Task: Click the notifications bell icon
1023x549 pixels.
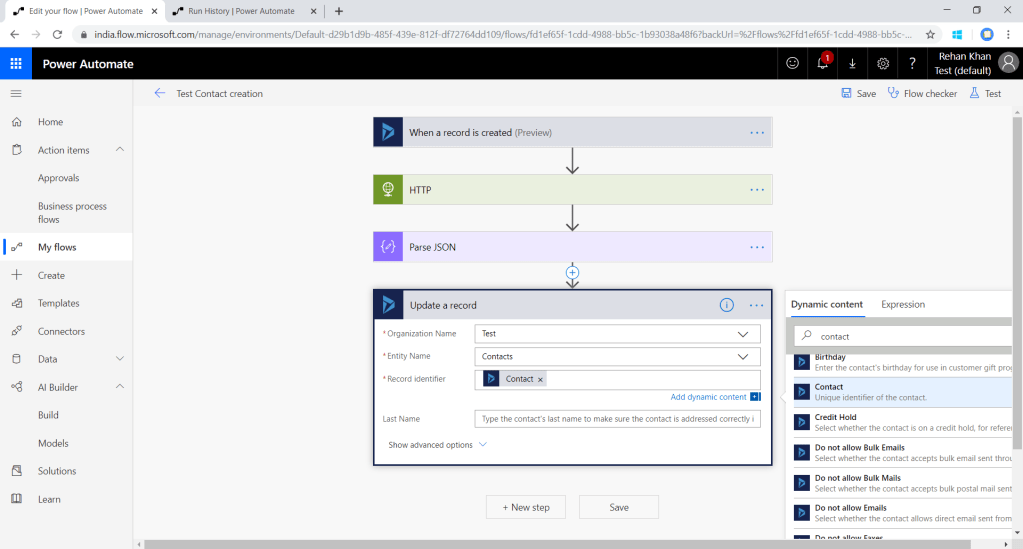Action: tap(822, 64)
